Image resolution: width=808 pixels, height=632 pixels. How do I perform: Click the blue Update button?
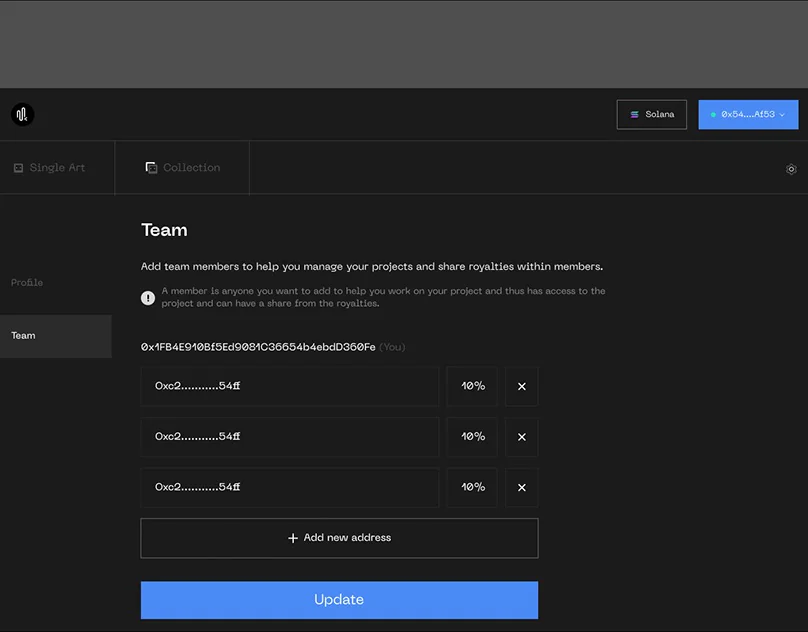coord(339,600)
